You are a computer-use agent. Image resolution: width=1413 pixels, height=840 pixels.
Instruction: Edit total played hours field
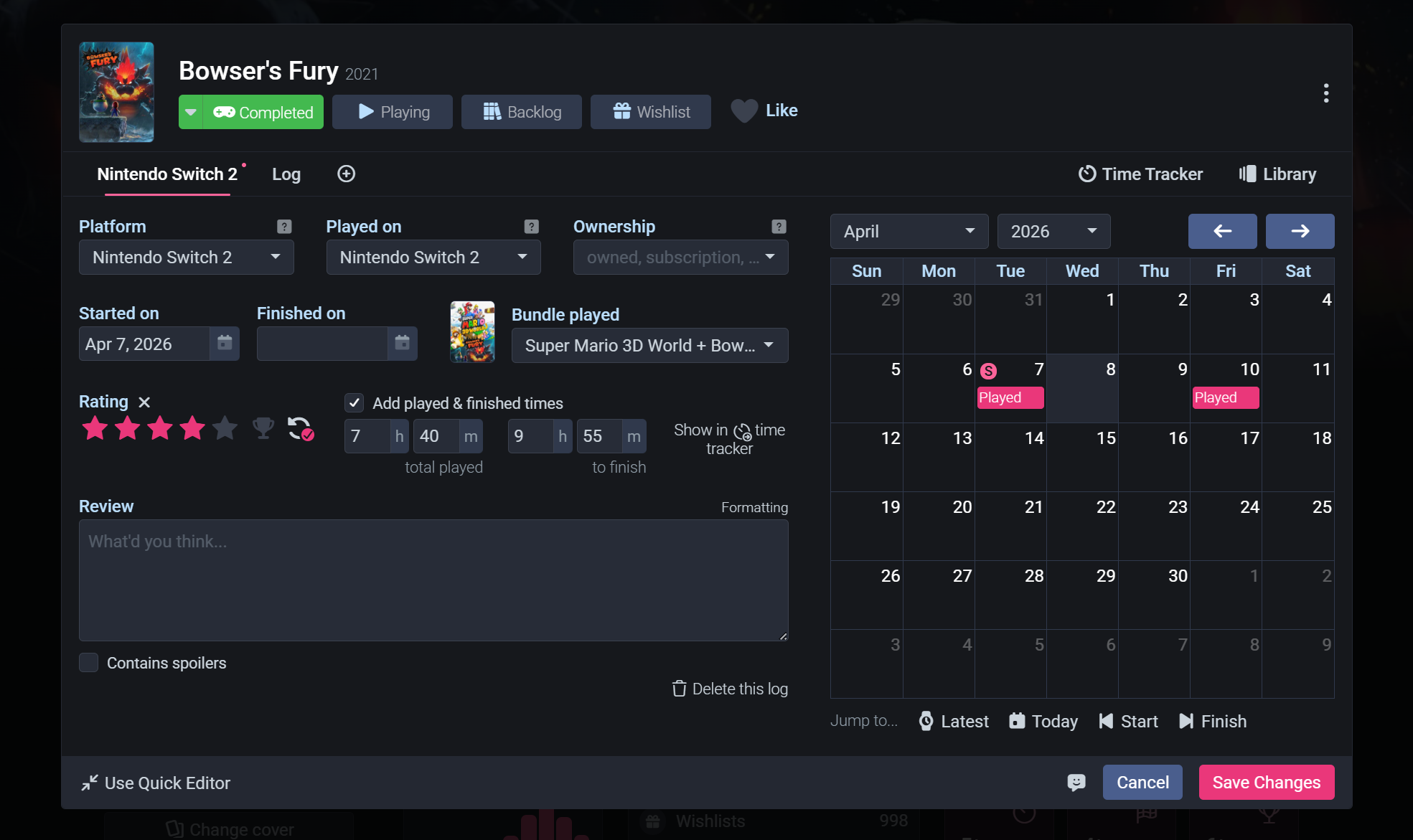point(368,436)
